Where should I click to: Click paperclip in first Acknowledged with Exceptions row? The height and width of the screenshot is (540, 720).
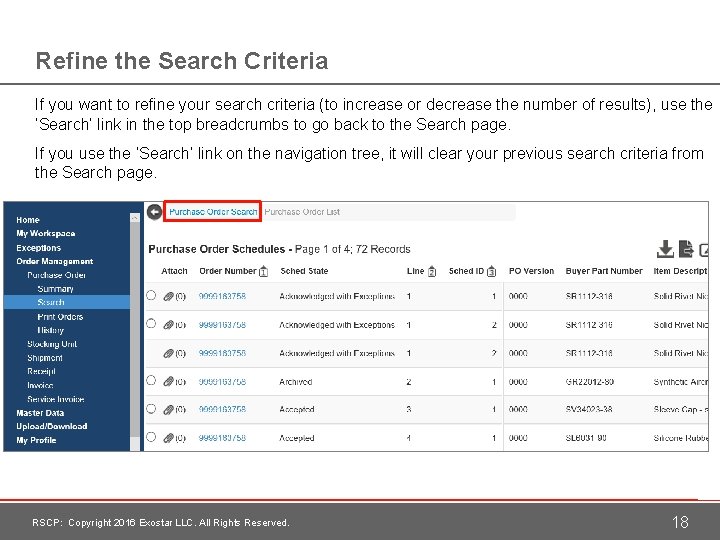[169, 297]
